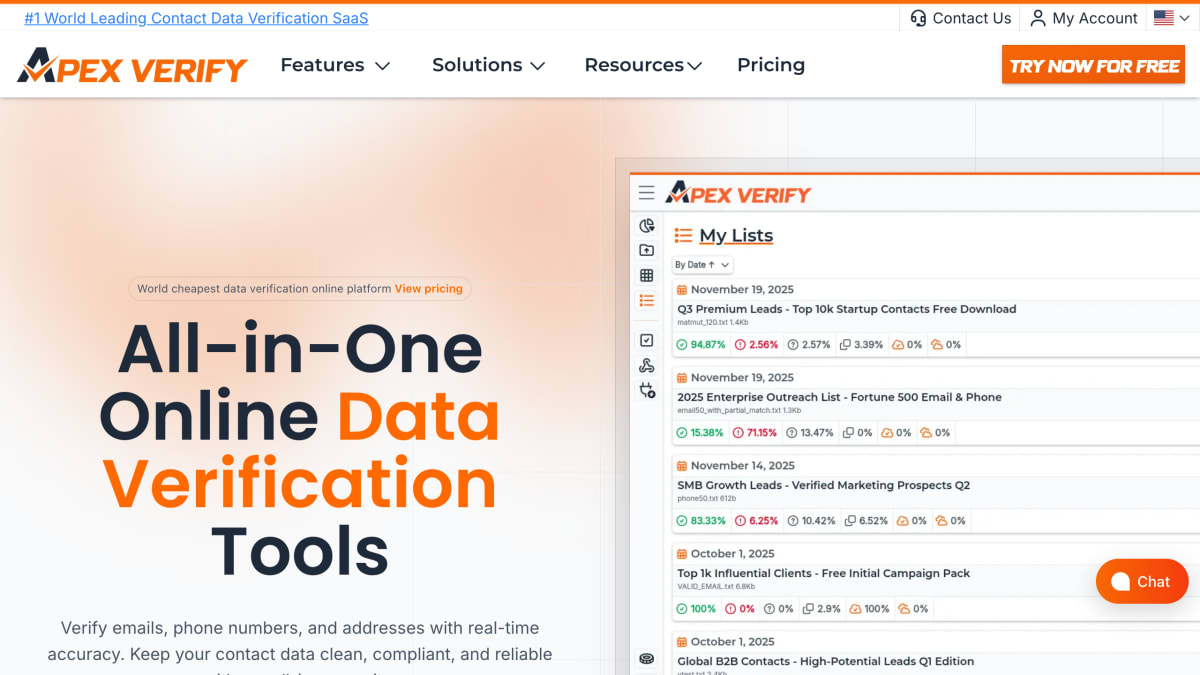Click file name phone50.txt
The image size is (1200, 675).
[x=698, y=499]
